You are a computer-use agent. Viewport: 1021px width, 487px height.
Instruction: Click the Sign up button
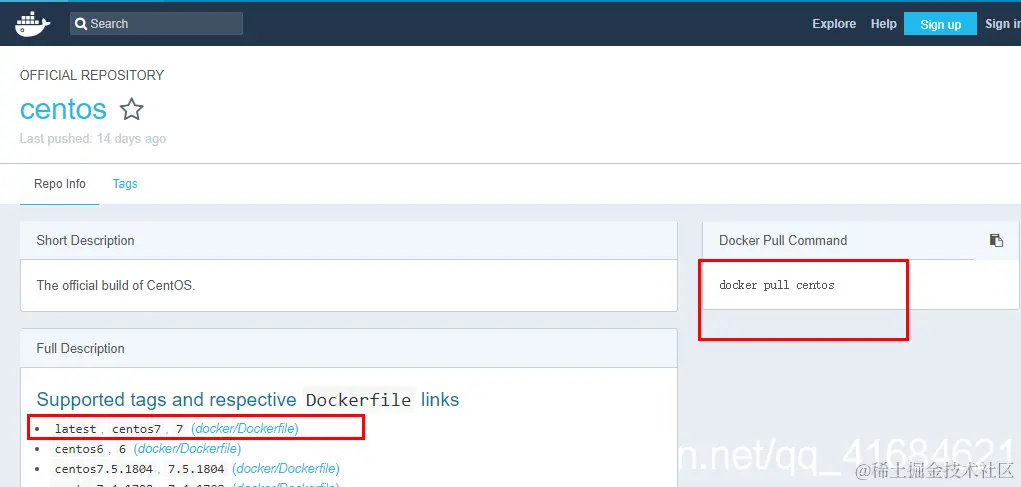pos(940,24)
